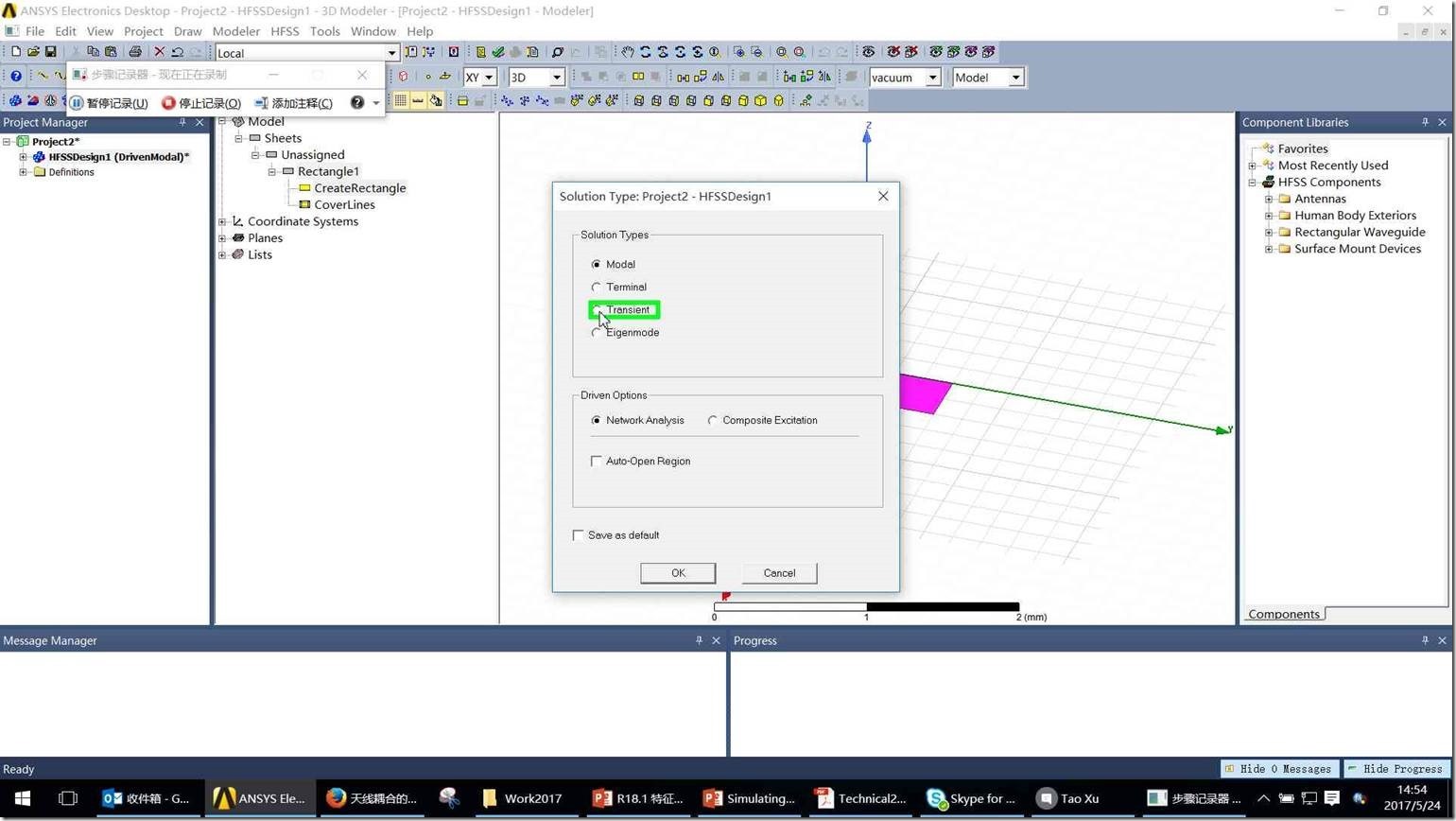
Task: Switch to the Components tab
Action: tap(1283, 614)
